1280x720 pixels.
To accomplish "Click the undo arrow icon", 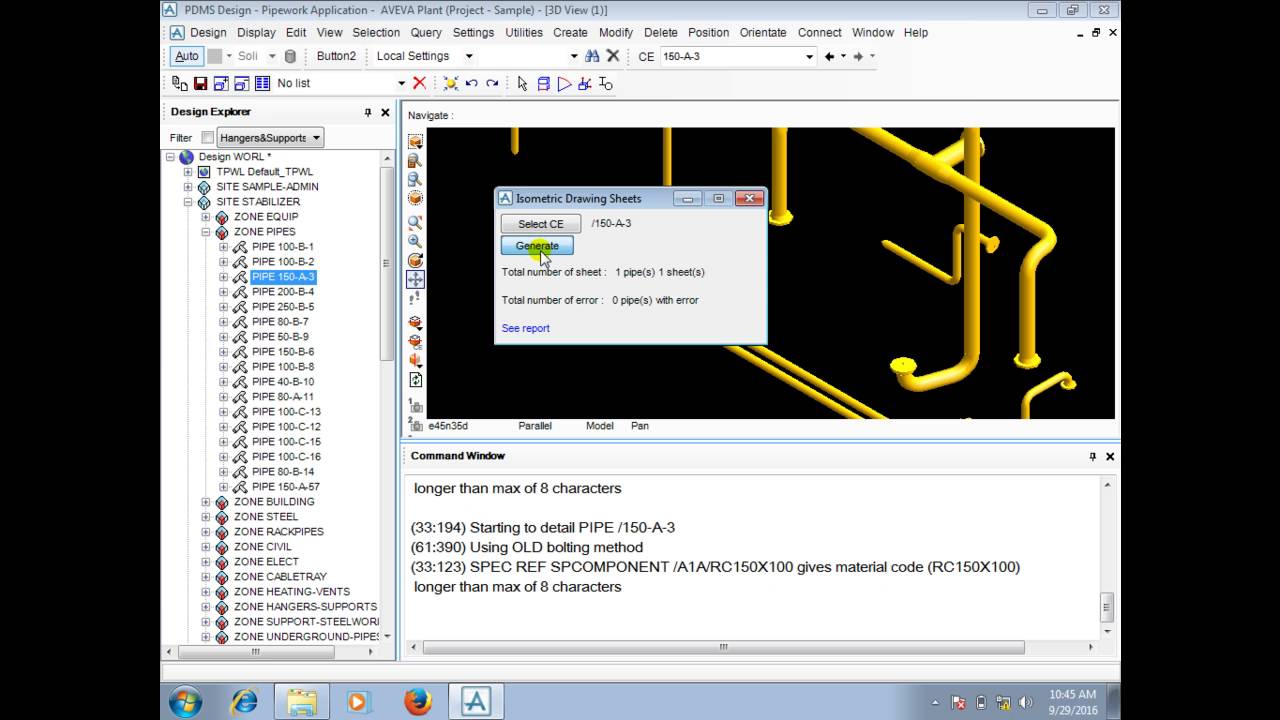I will (471, 84).
